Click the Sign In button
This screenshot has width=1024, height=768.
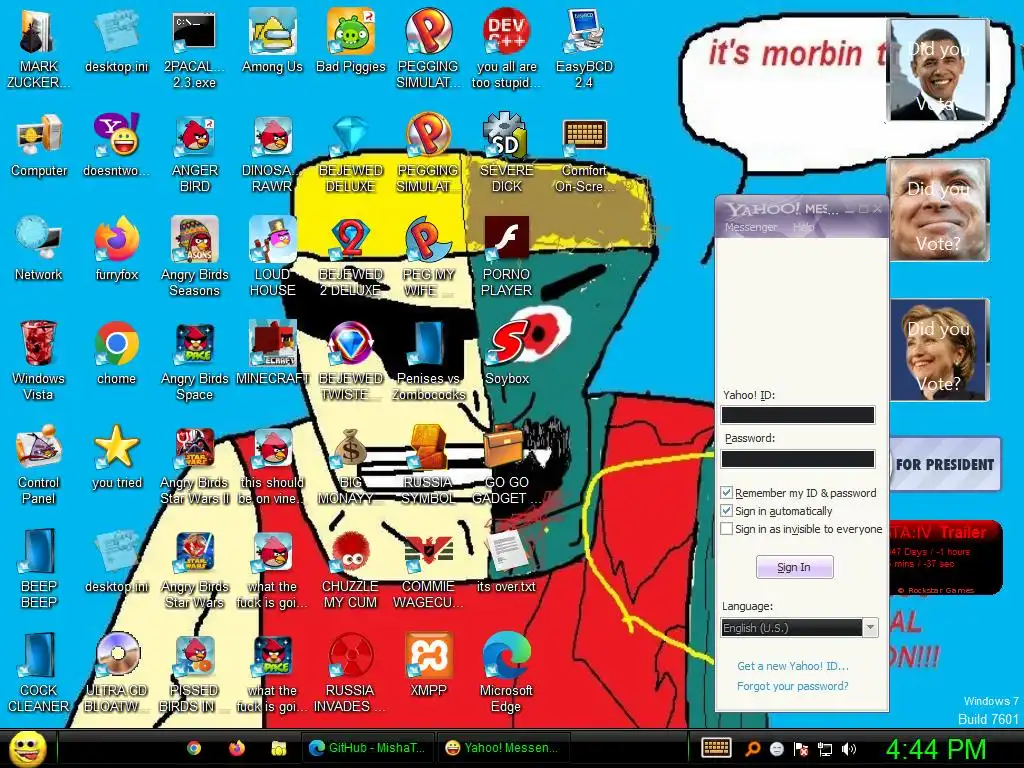(794, 567)
